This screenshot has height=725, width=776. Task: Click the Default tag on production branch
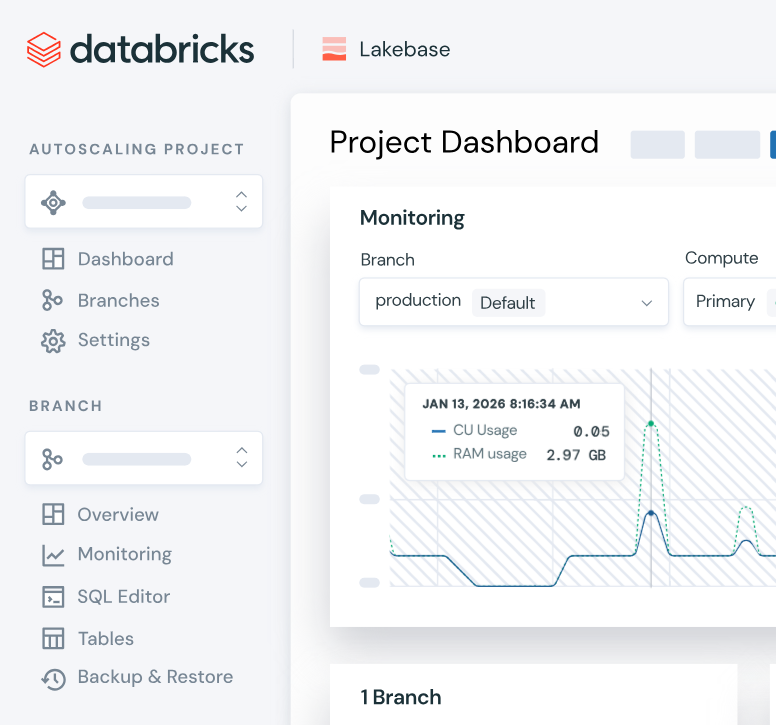tap(508, 303)
